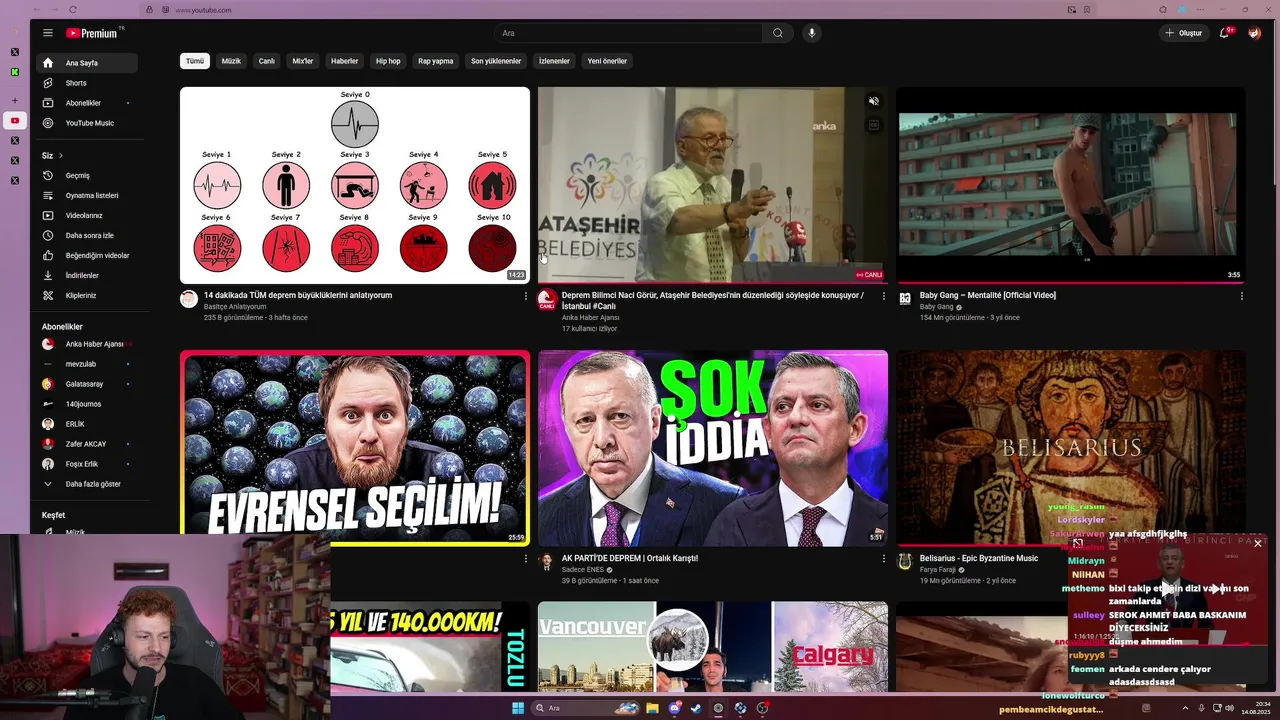Open Basitçe Anlatıyorum channel avatar
The image size is (1280, 720).
pos(189,299)
